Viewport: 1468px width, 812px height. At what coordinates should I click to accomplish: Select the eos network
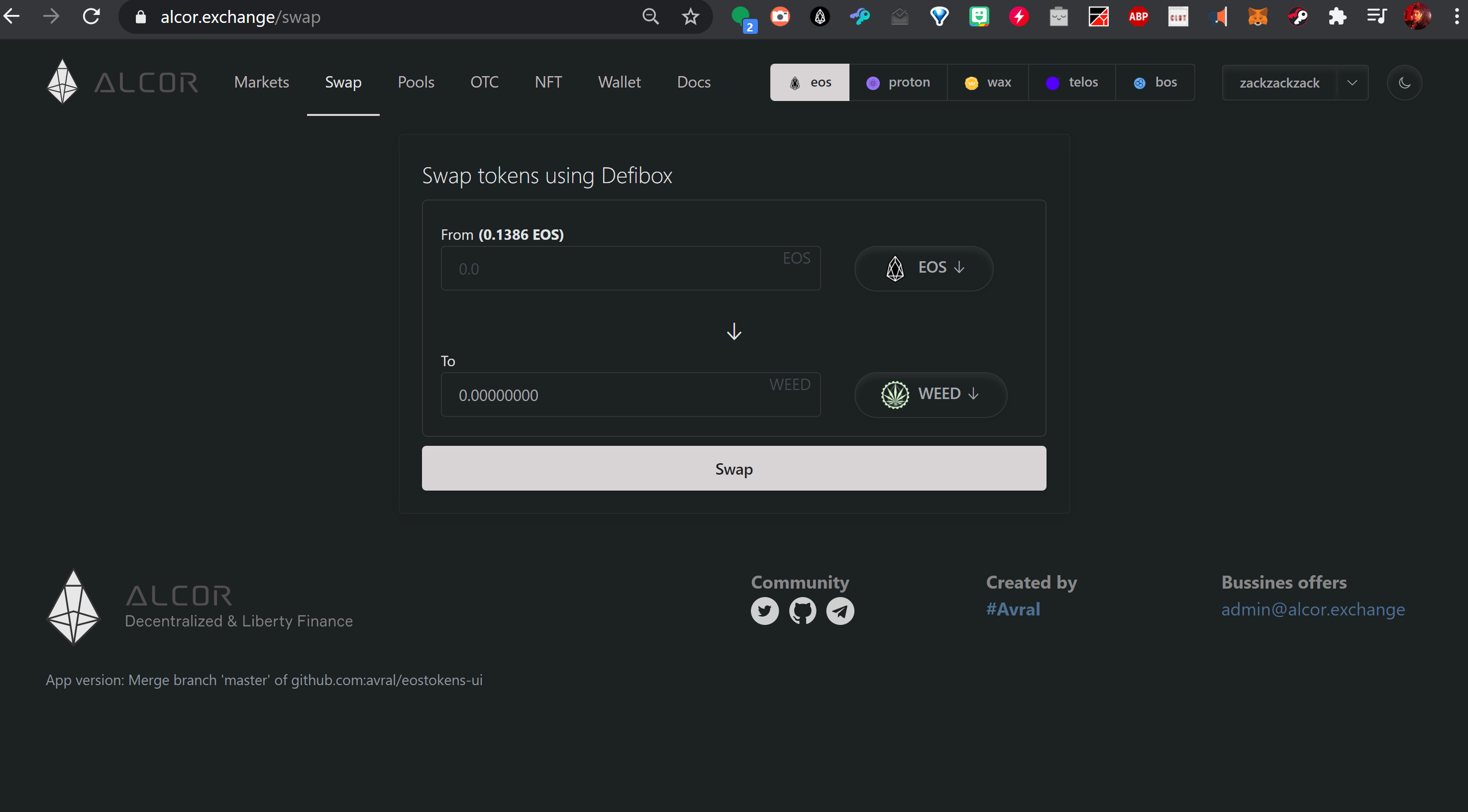pyautogui.click(x=810, y=83)
